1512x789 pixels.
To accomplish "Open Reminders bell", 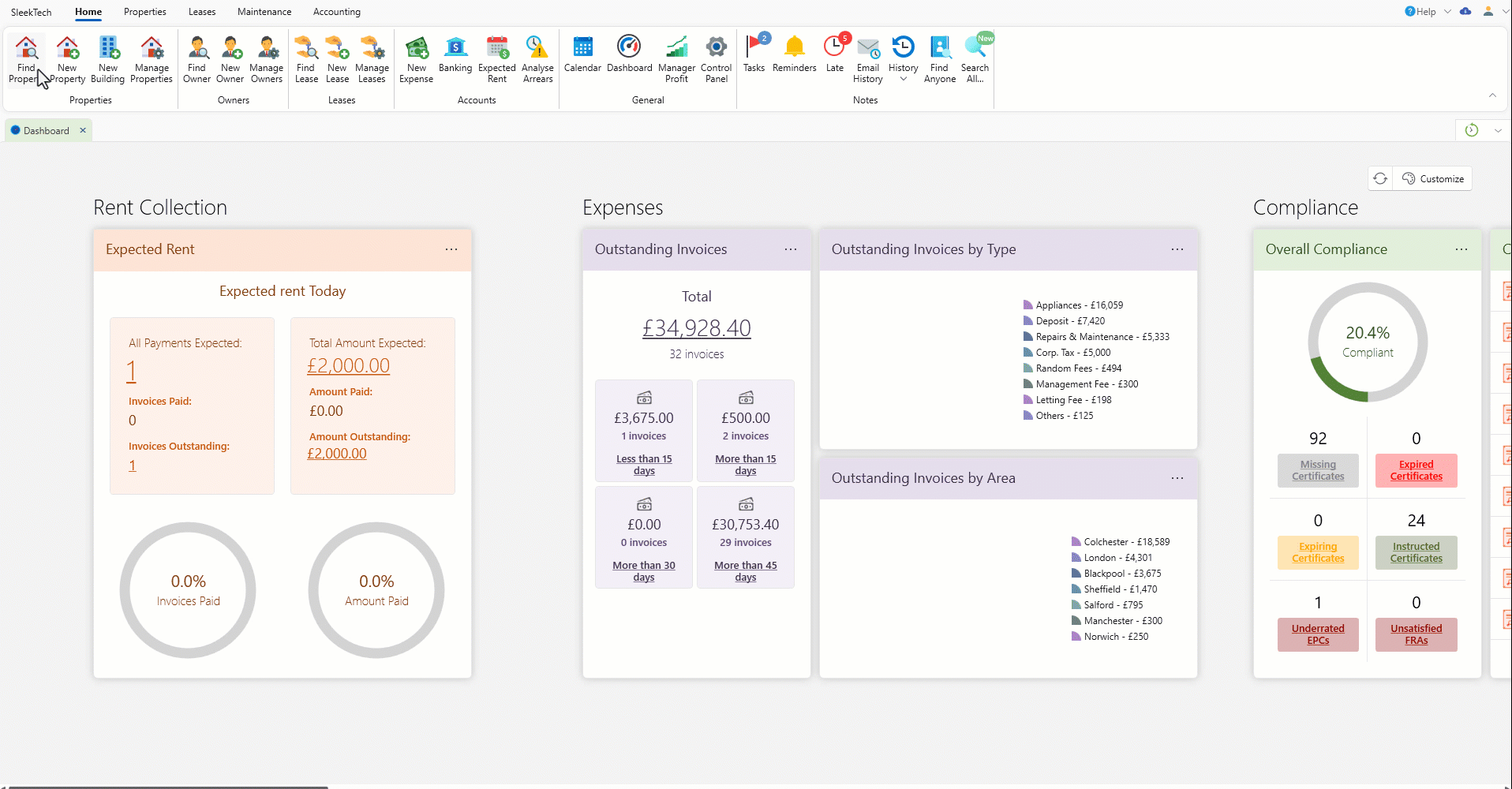I will click(795, 54).
